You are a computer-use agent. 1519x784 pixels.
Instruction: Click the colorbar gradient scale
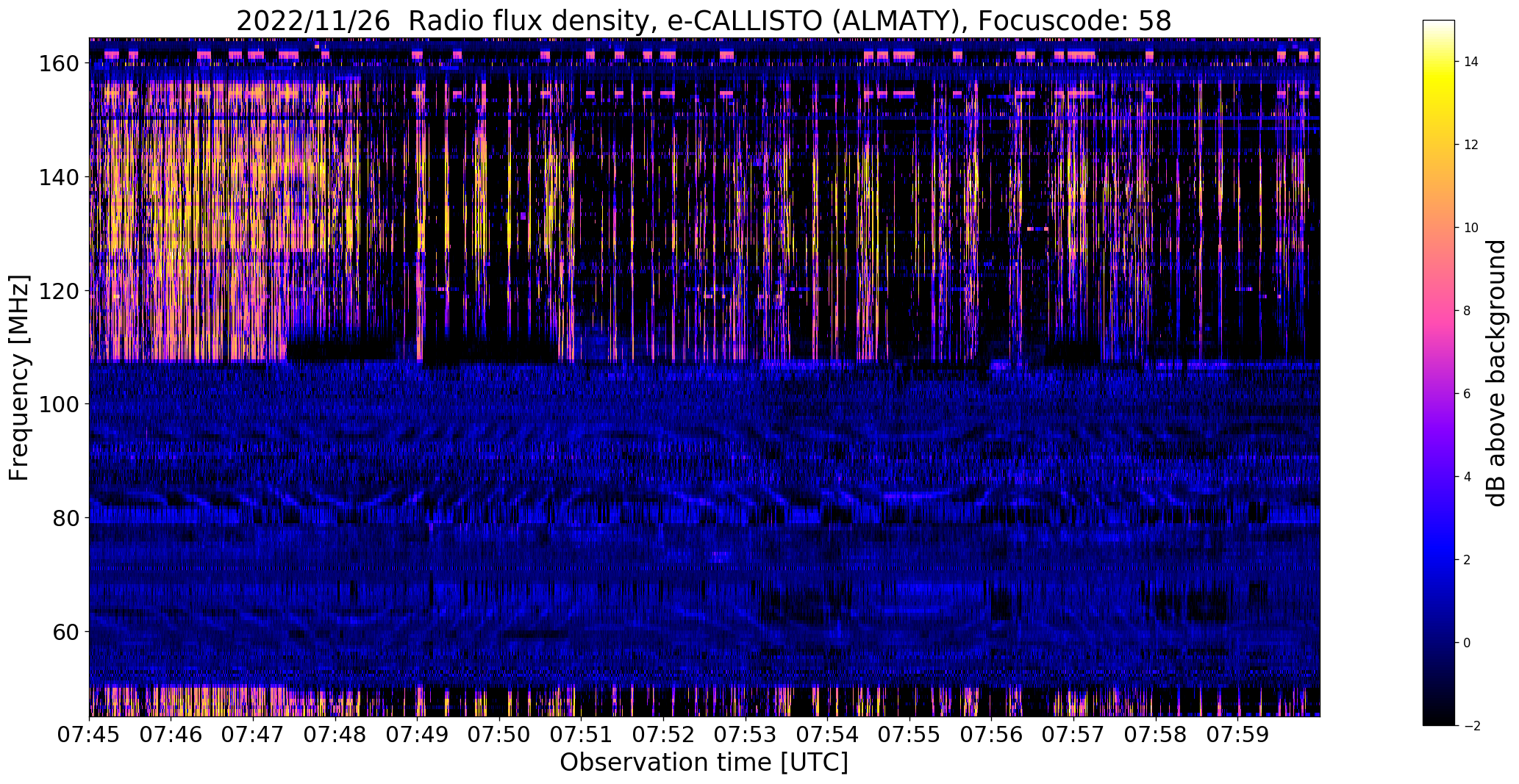tap(1439, 373)
